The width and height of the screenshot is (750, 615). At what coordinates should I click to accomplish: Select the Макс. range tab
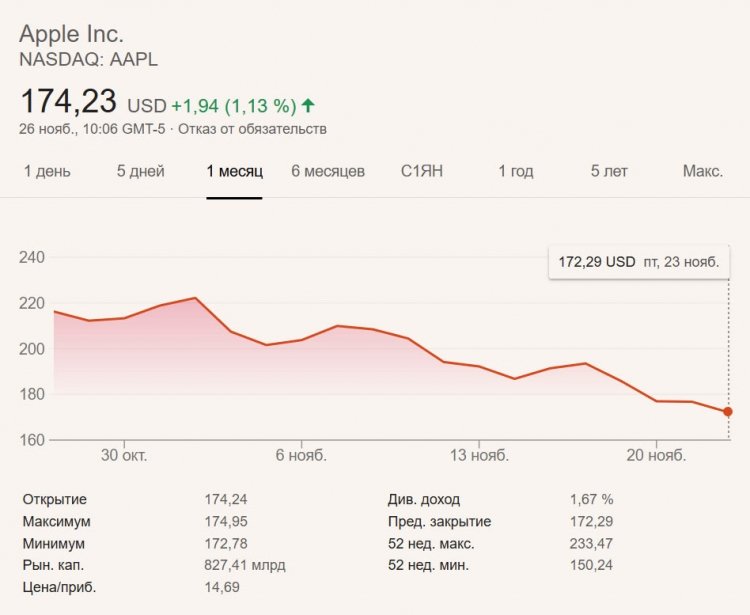pyautogui.click(x=703, y=171)
